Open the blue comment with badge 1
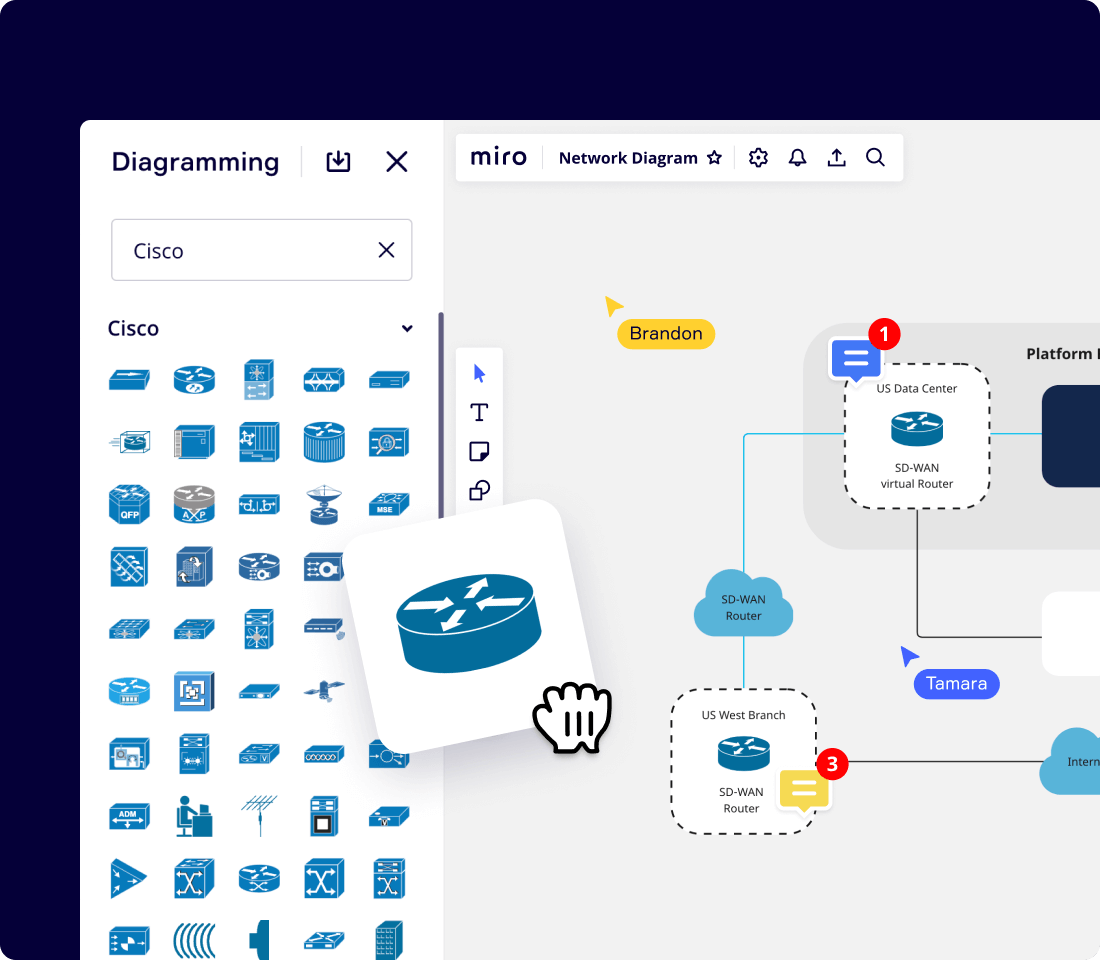 (856, 359)
